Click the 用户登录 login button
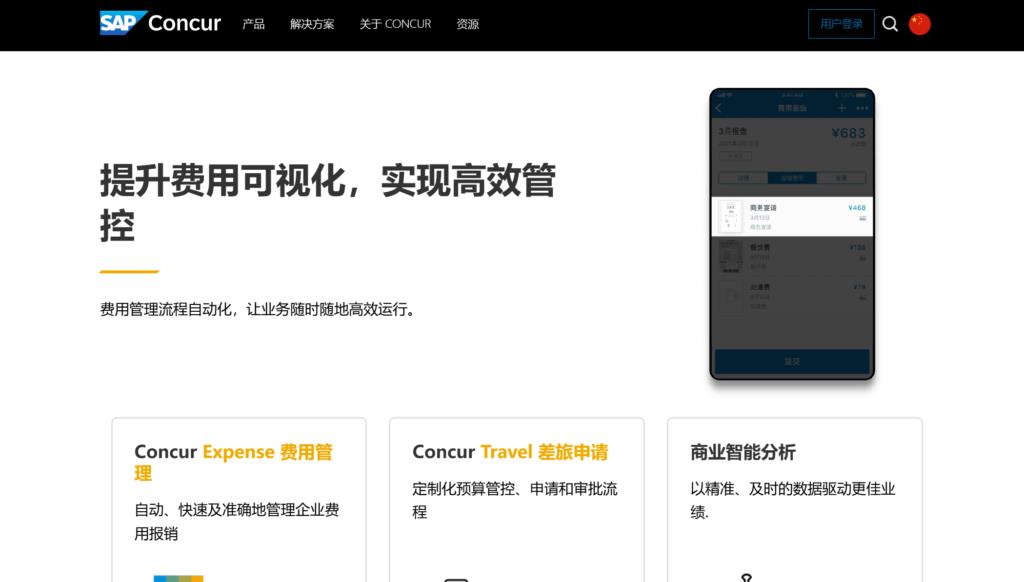The image size is (1024, 582). point(841,24)
